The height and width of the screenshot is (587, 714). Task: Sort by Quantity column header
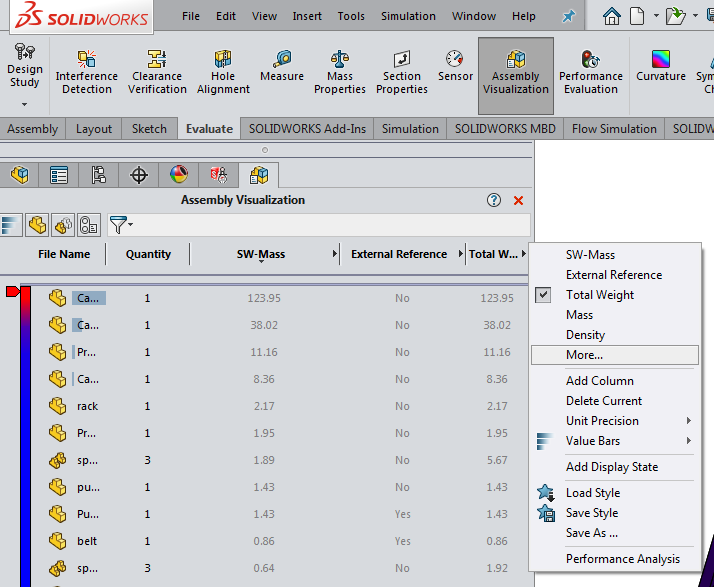[148, 254]
